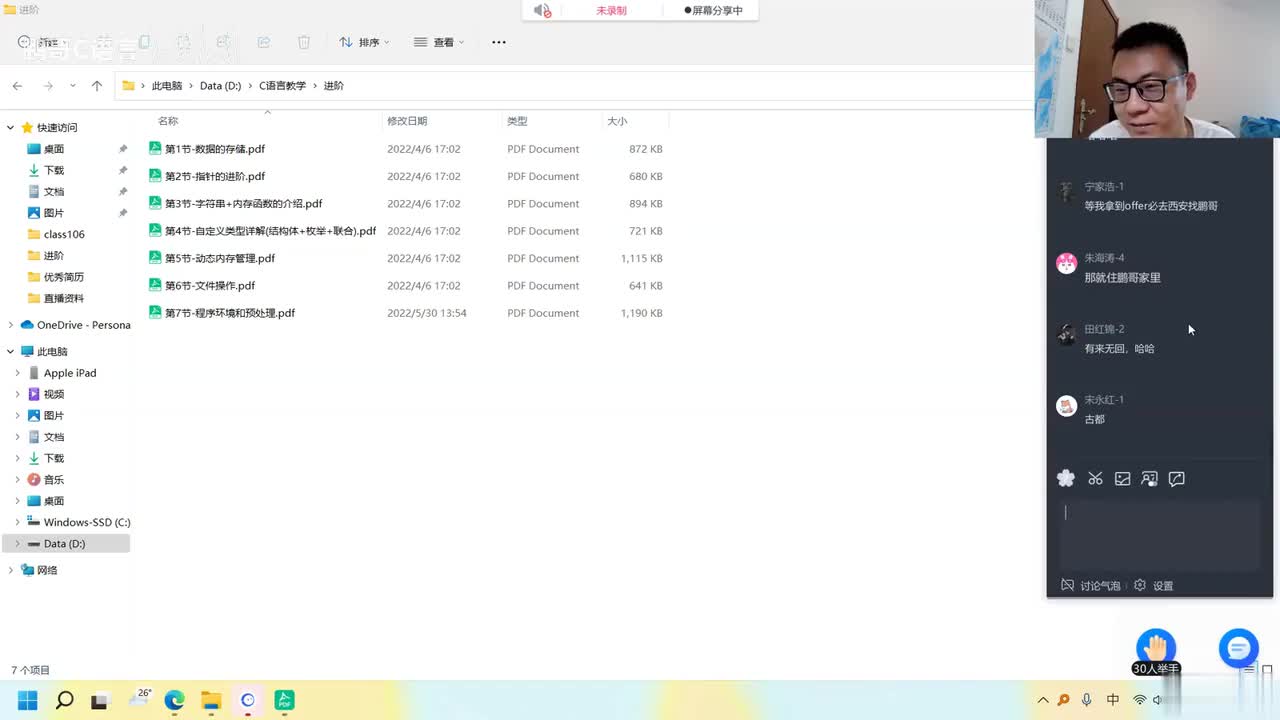
Task: Click the 未录制 recording status label
Action: tap(611, 10)
